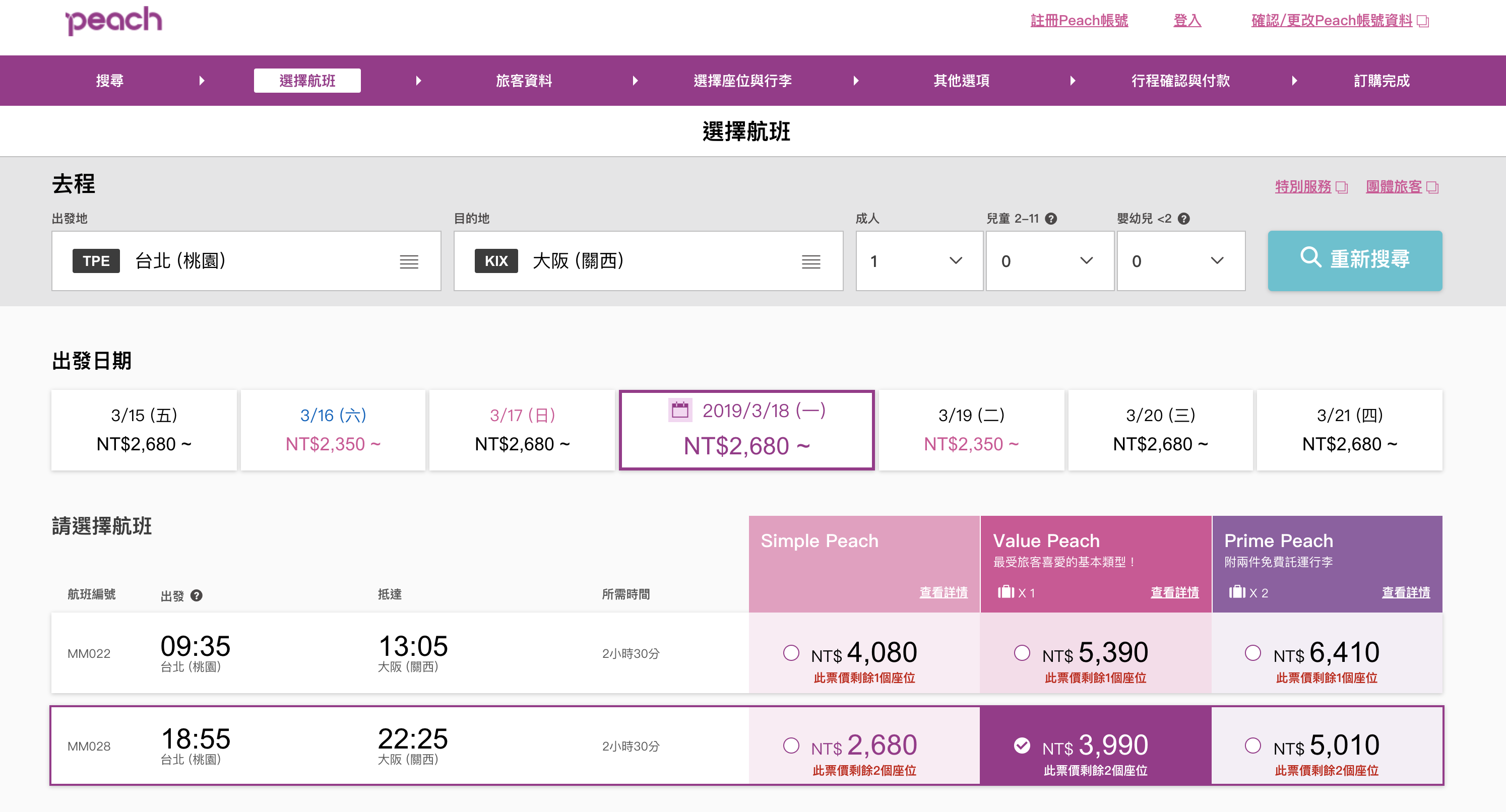Open the 目的地 大阪 (關西) selector
Viewport: 1506px width, 812px height.
[648, 261]
